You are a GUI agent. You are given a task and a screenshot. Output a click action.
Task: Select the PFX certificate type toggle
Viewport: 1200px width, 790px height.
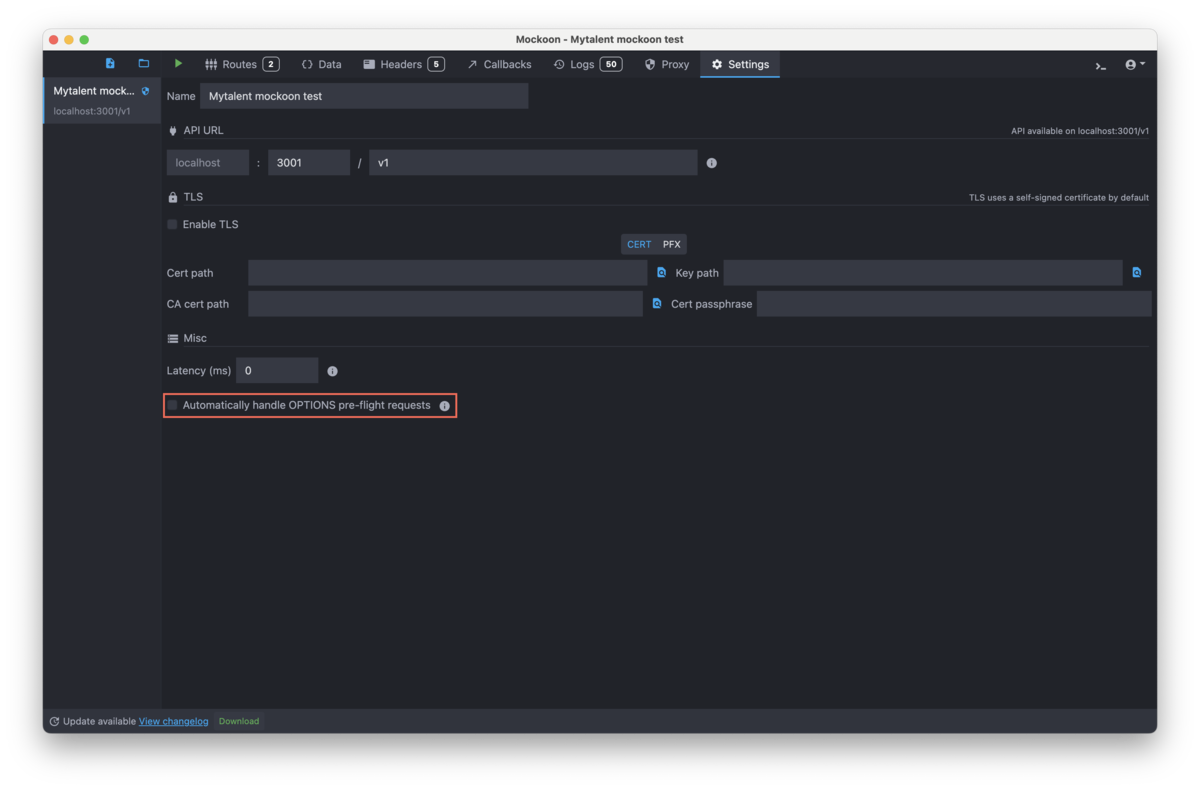672,244
